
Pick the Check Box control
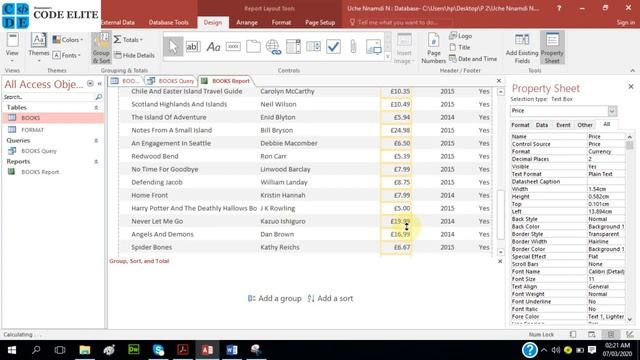(x=333, y=47)
